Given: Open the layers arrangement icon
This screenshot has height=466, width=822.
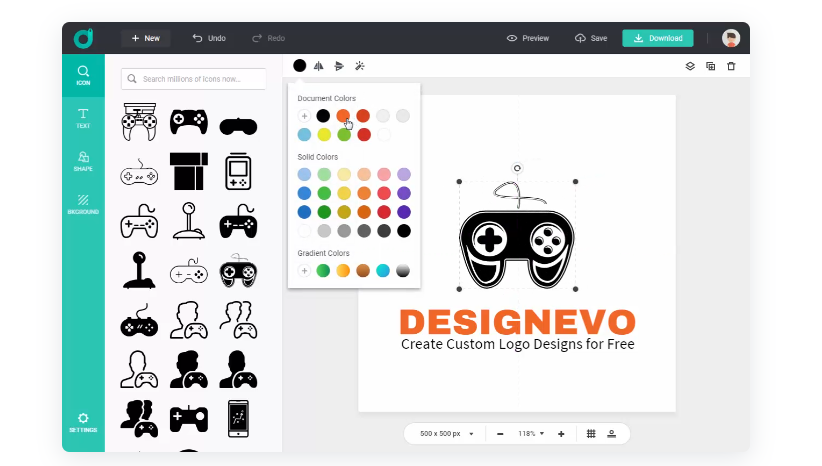Looking at the screenshot, I should coord(690,66).
